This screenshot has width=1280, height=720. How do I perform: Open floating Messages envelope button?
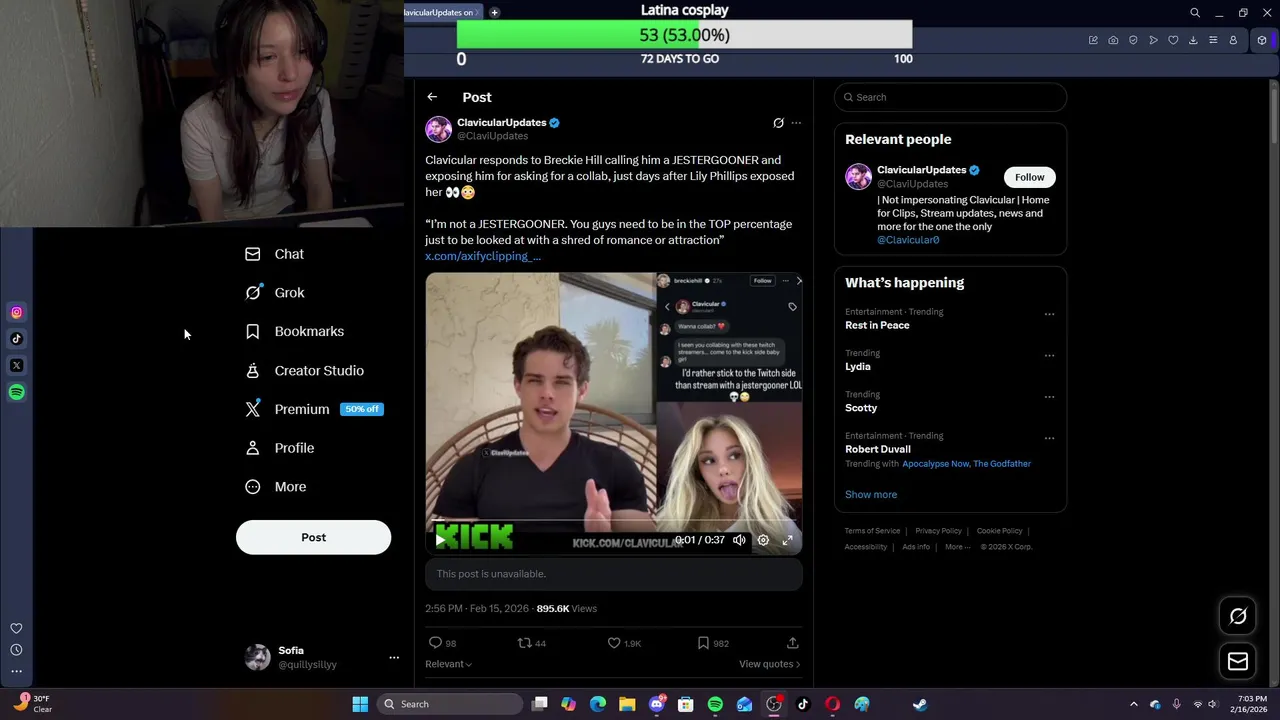click(1238, 661)
